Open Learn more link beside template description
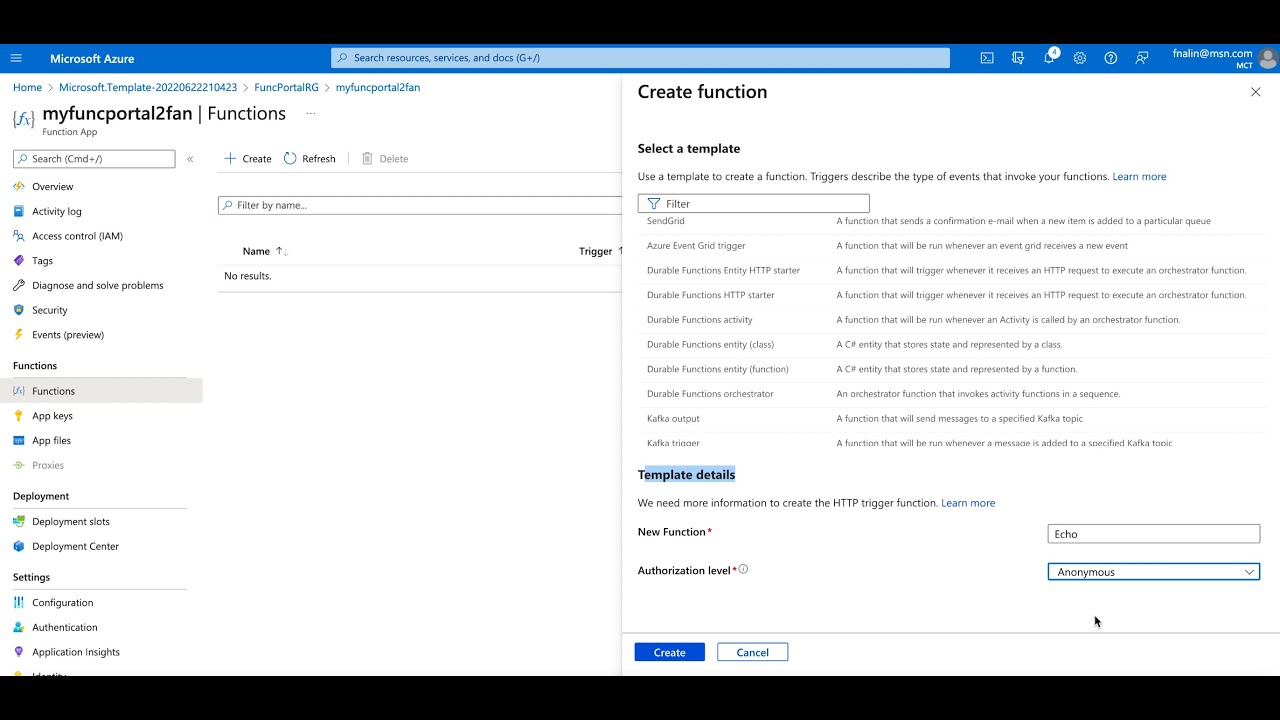Image resolution: width=1280 pixels, height=720 pixels. 1139,177
